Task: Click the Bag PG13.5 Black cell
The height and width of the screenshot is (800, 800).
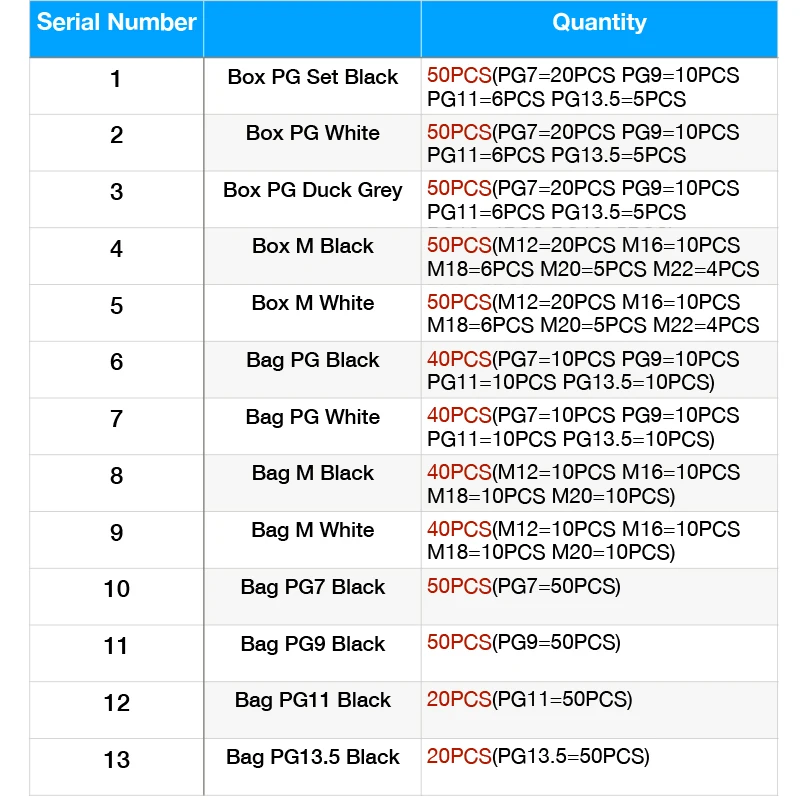Action: pos(312,757)
